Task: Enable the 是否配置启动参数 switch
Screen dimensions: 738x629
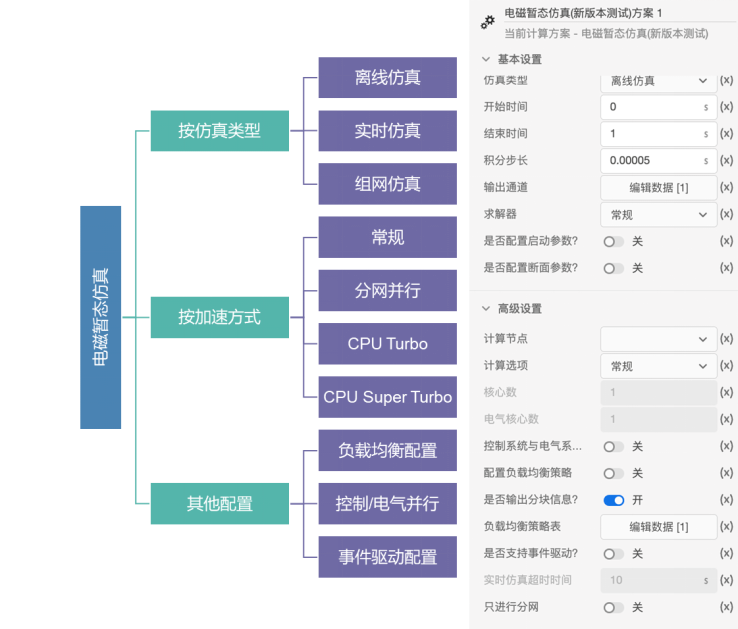Action: click(613, 241)
